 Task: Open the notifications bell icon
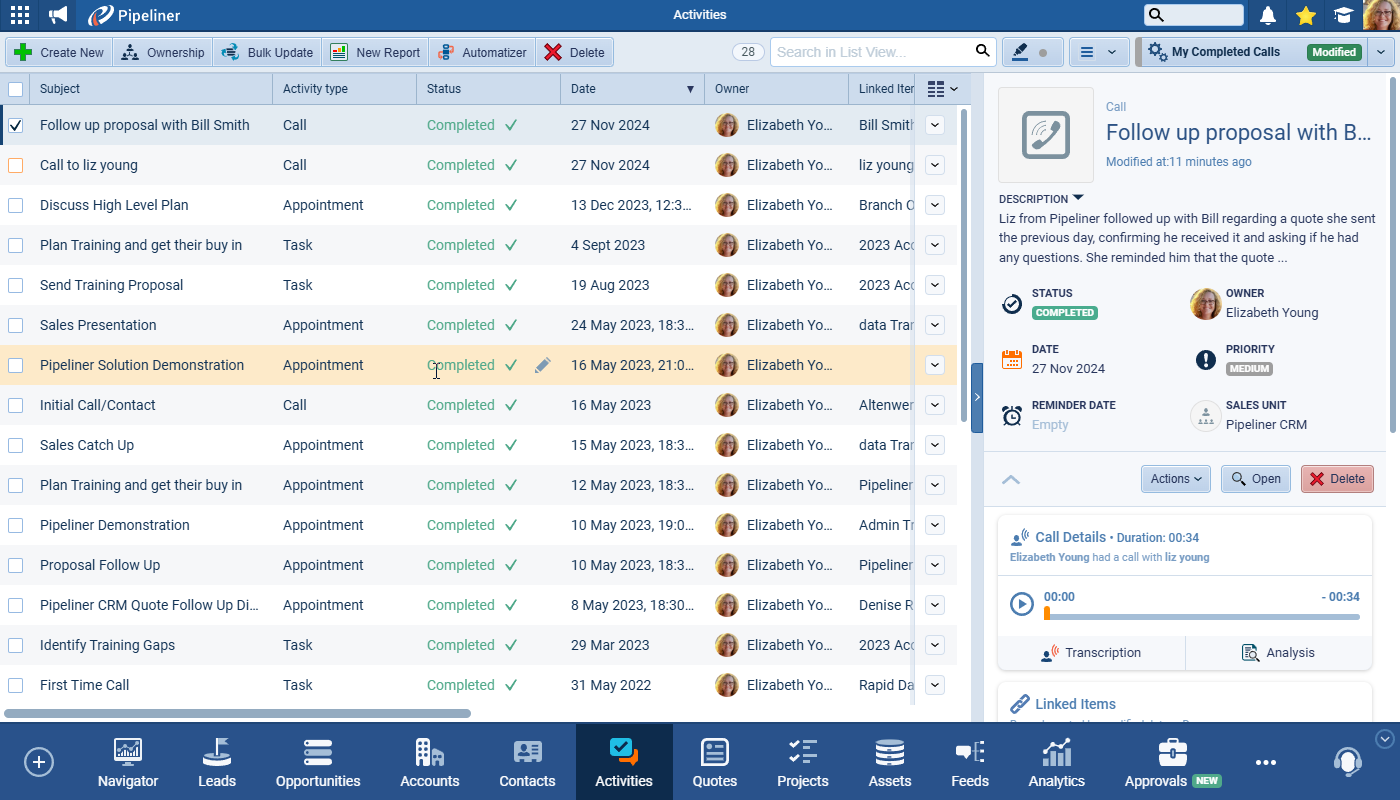click(x=1268, y=15)
